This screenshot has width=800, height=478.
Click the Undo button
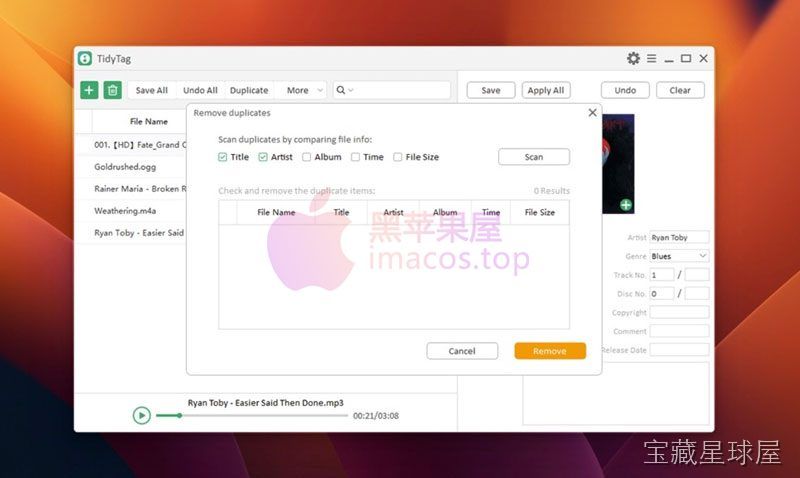coord(625,90)
